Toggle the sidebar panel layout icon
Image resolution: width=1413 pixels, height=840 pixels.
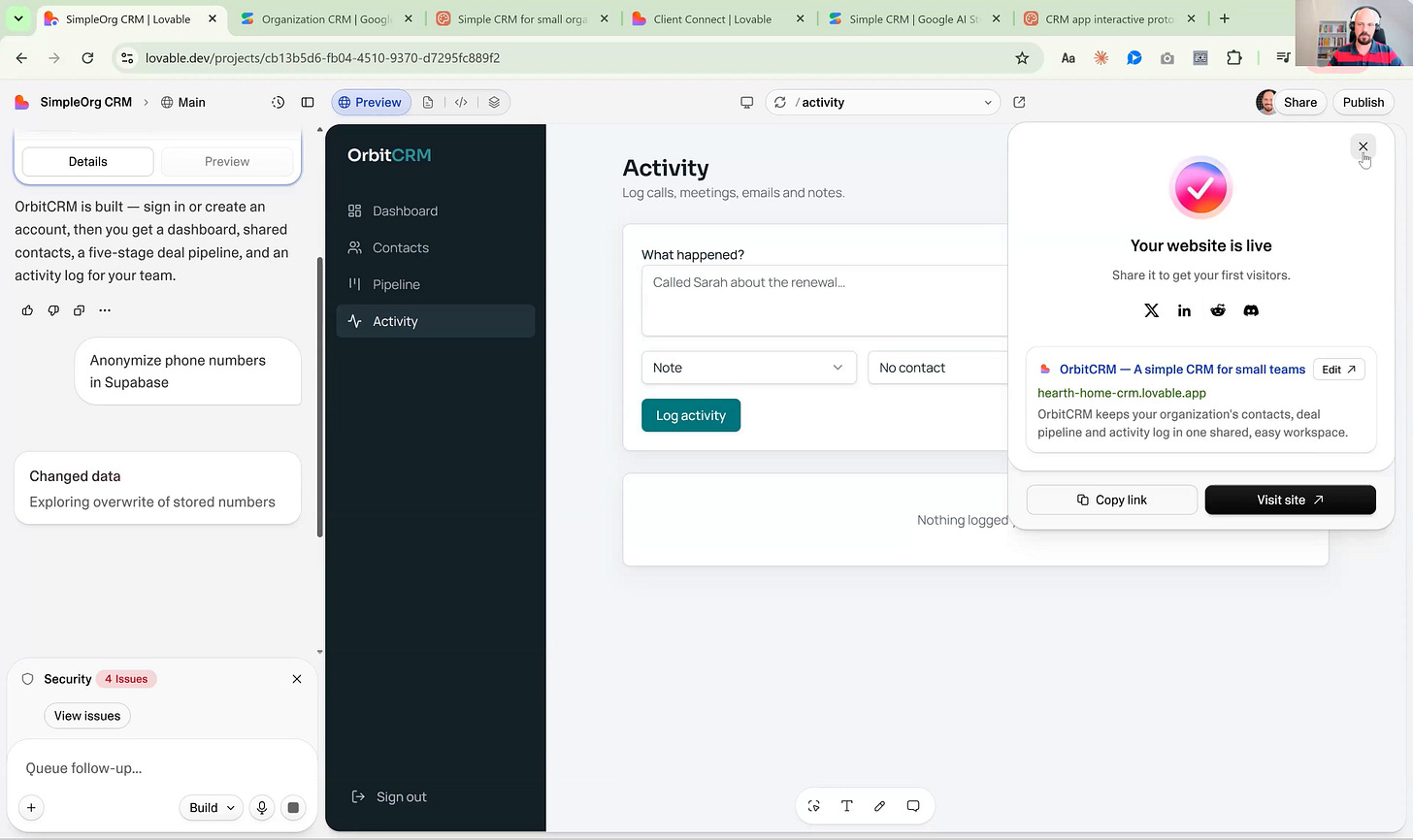[x=308, y=102]
